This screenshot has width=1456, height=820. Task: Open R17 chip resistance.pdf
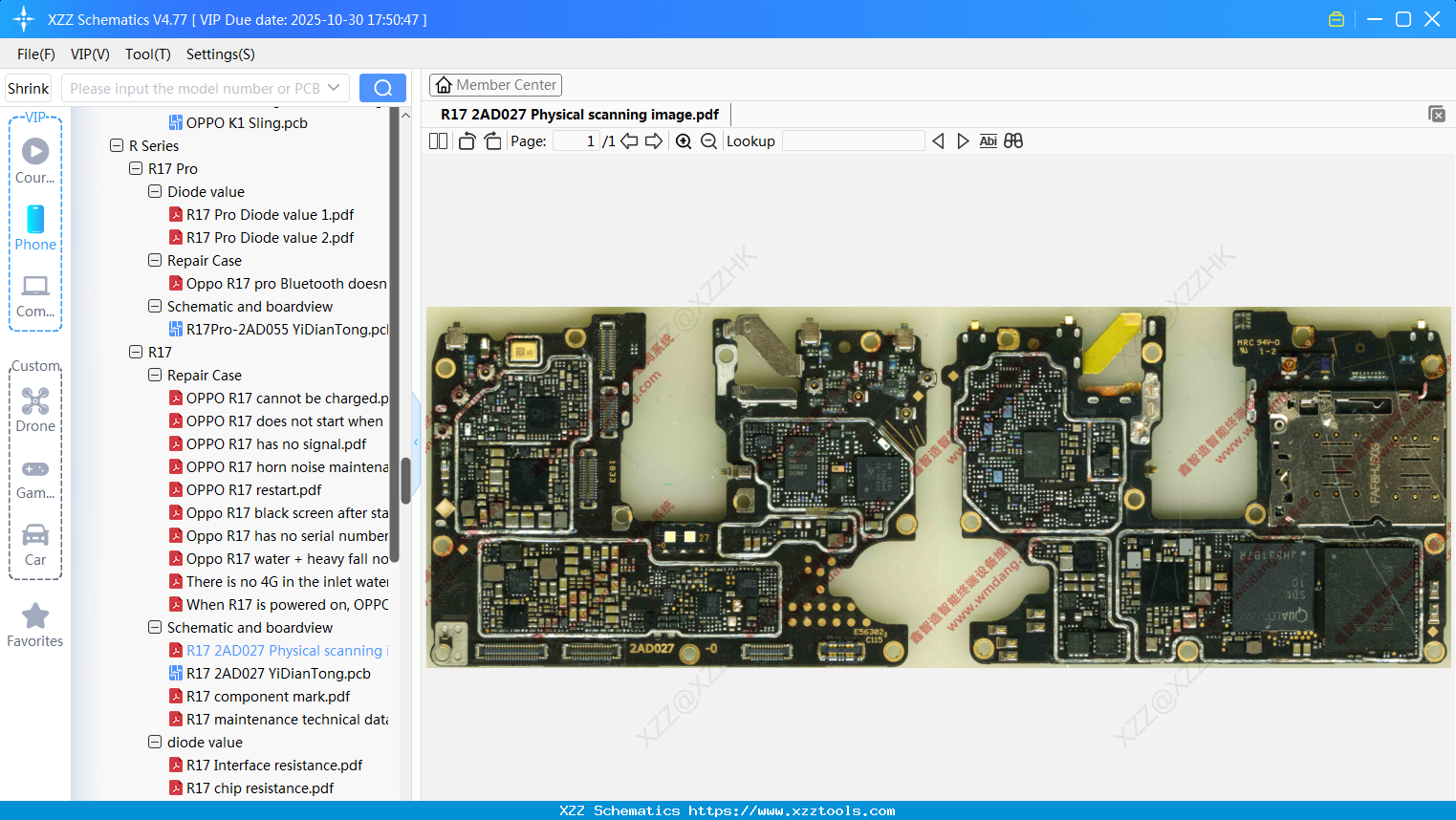click(x=260, y=788)
